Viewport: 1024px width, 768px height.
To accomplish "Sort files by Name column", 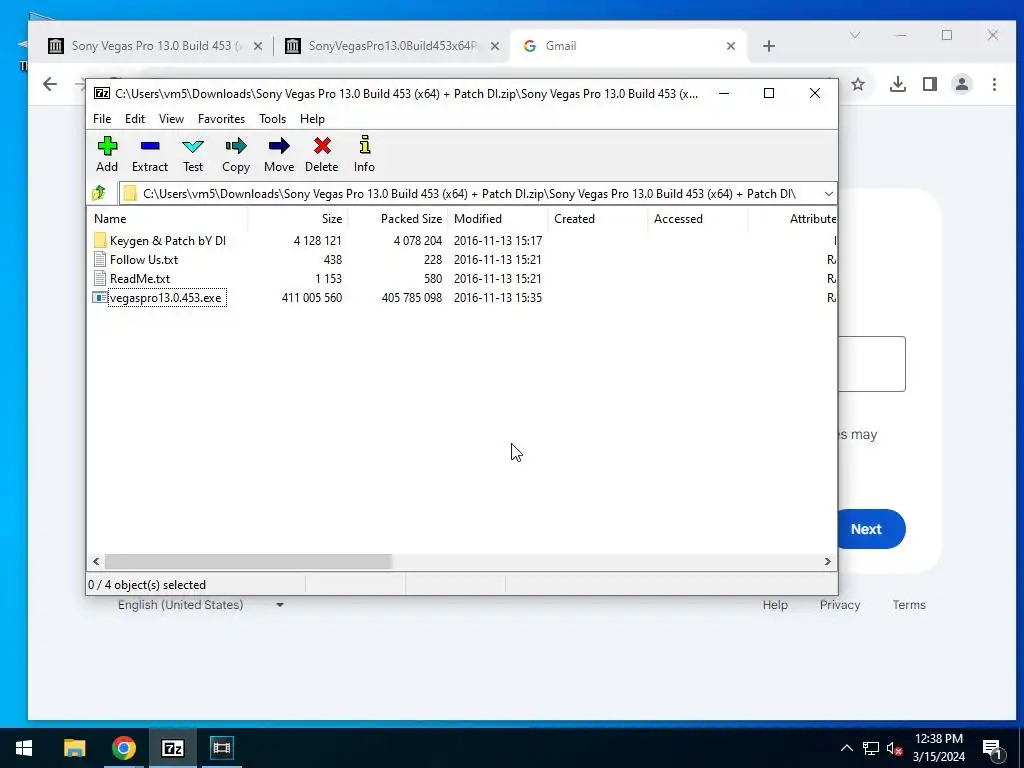I will (x=167, y=219).
